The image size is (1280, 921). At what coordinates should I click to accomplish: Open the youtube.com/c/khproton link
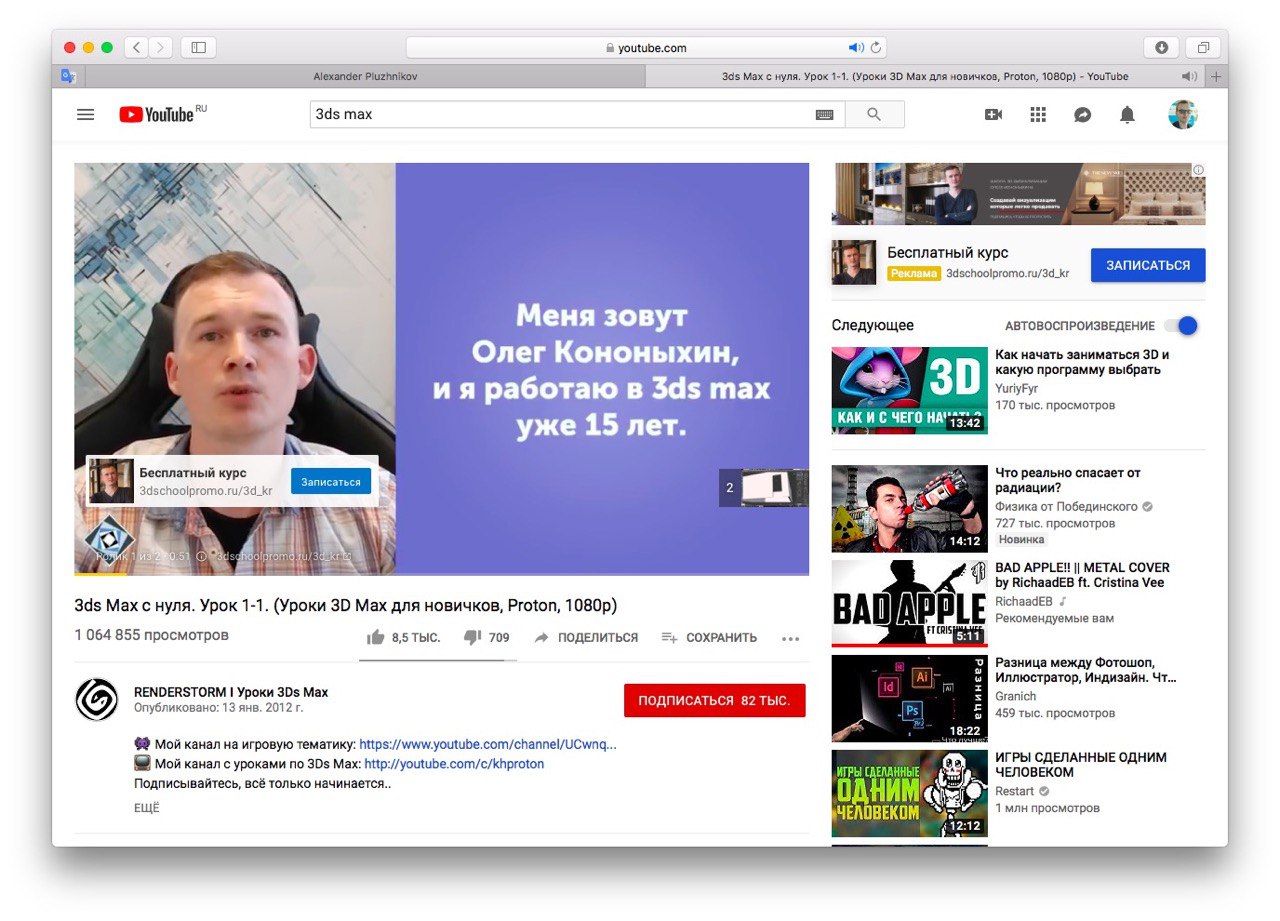point(454,764)
